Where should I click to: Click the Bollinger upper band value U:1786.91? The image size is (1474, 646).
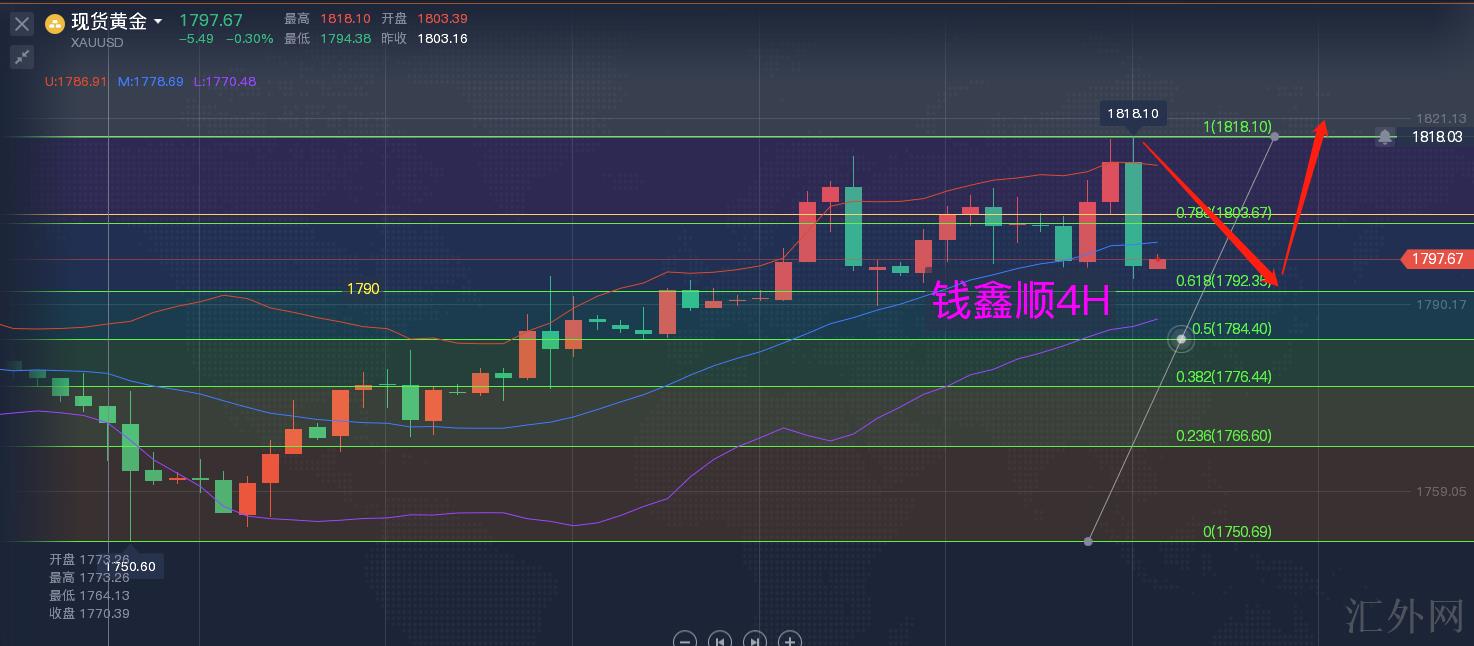[76, 81]
